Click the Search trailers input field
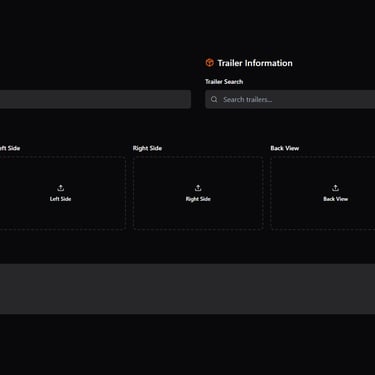The image size is (375, 375). (290, 99)
